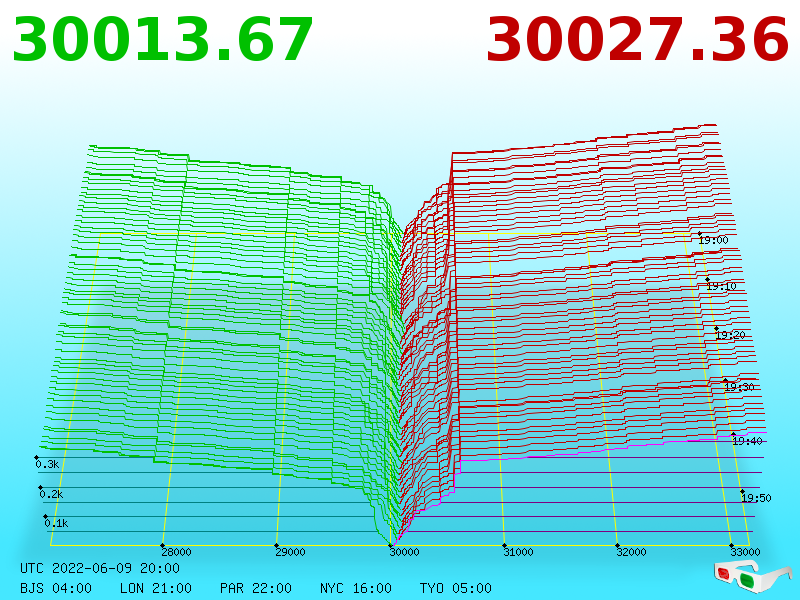Click the 33000 price axis label
The width and height of the screenshot is (800, 600).
tap(745, 552)
